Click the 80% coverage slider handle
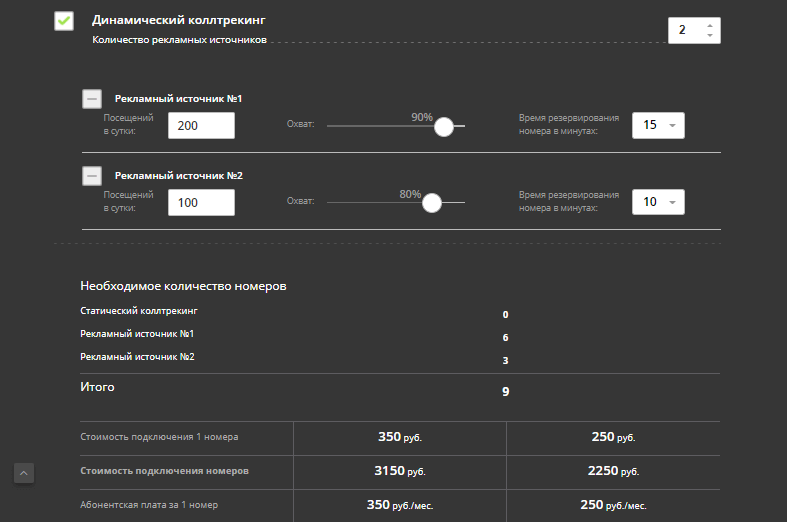Viewport: 787px width, 522px height. tap(431, 203)
